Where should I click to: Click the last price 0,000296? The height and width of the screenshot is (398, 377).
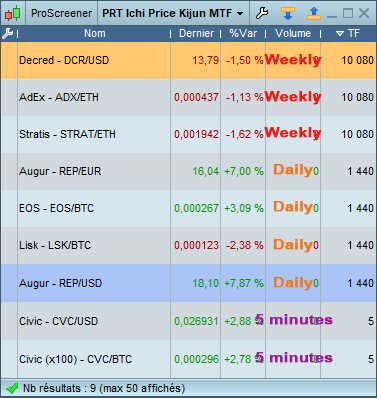click(x=196, y=359)
